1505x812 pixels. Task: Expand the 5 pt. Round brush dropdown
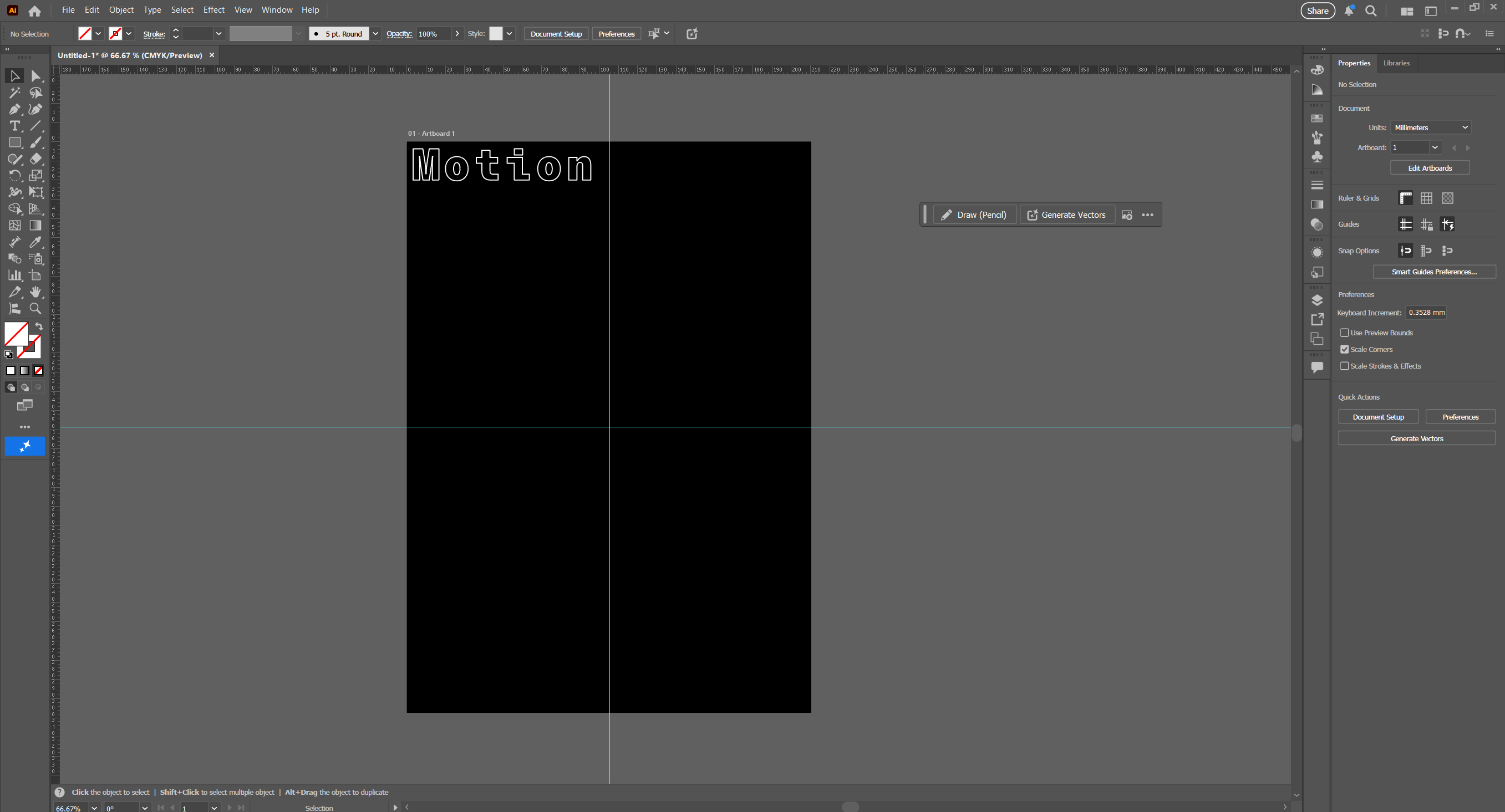click(375, 34)
